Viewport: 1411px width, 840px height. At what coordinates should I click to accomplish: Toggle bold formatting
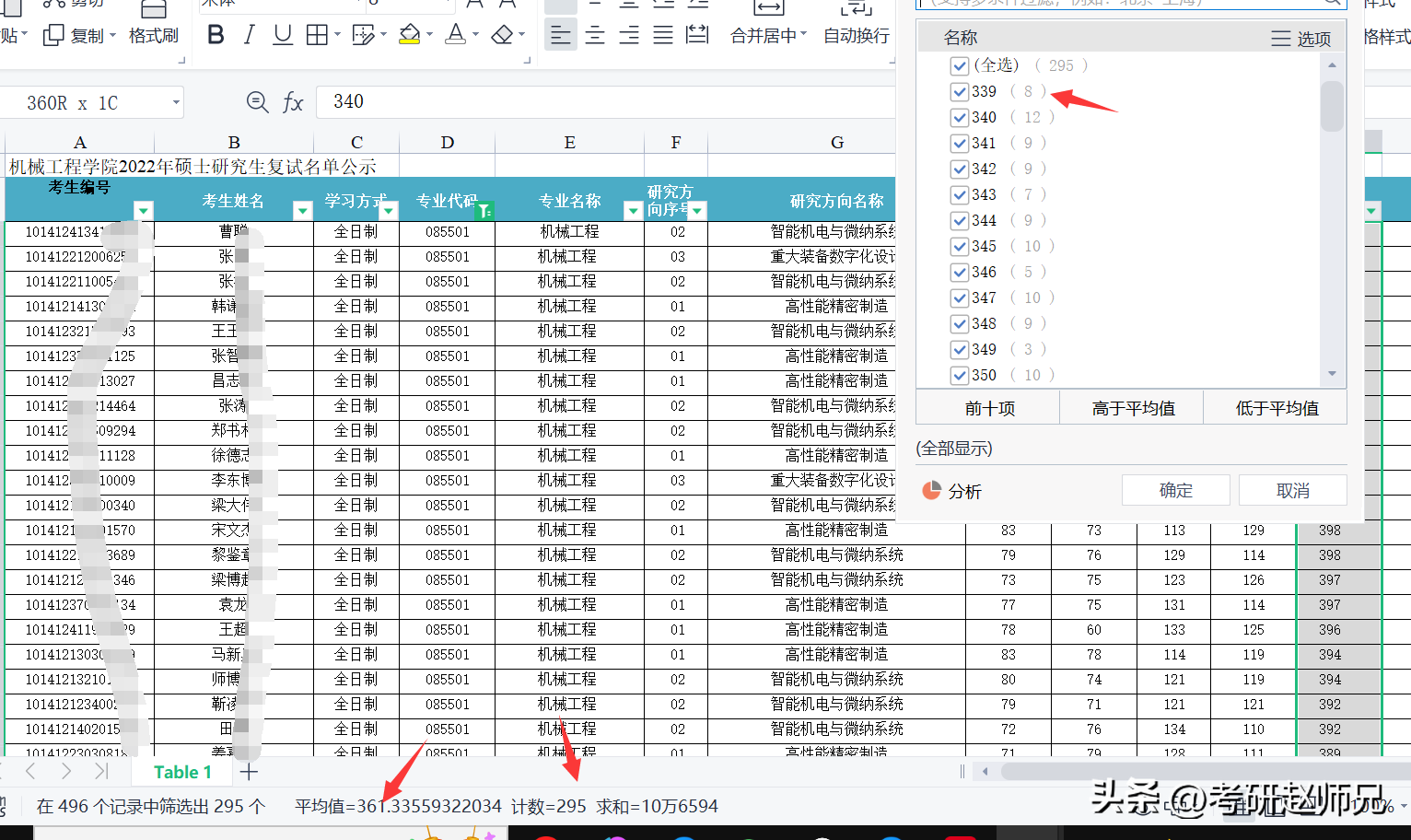tap(216, 35)
